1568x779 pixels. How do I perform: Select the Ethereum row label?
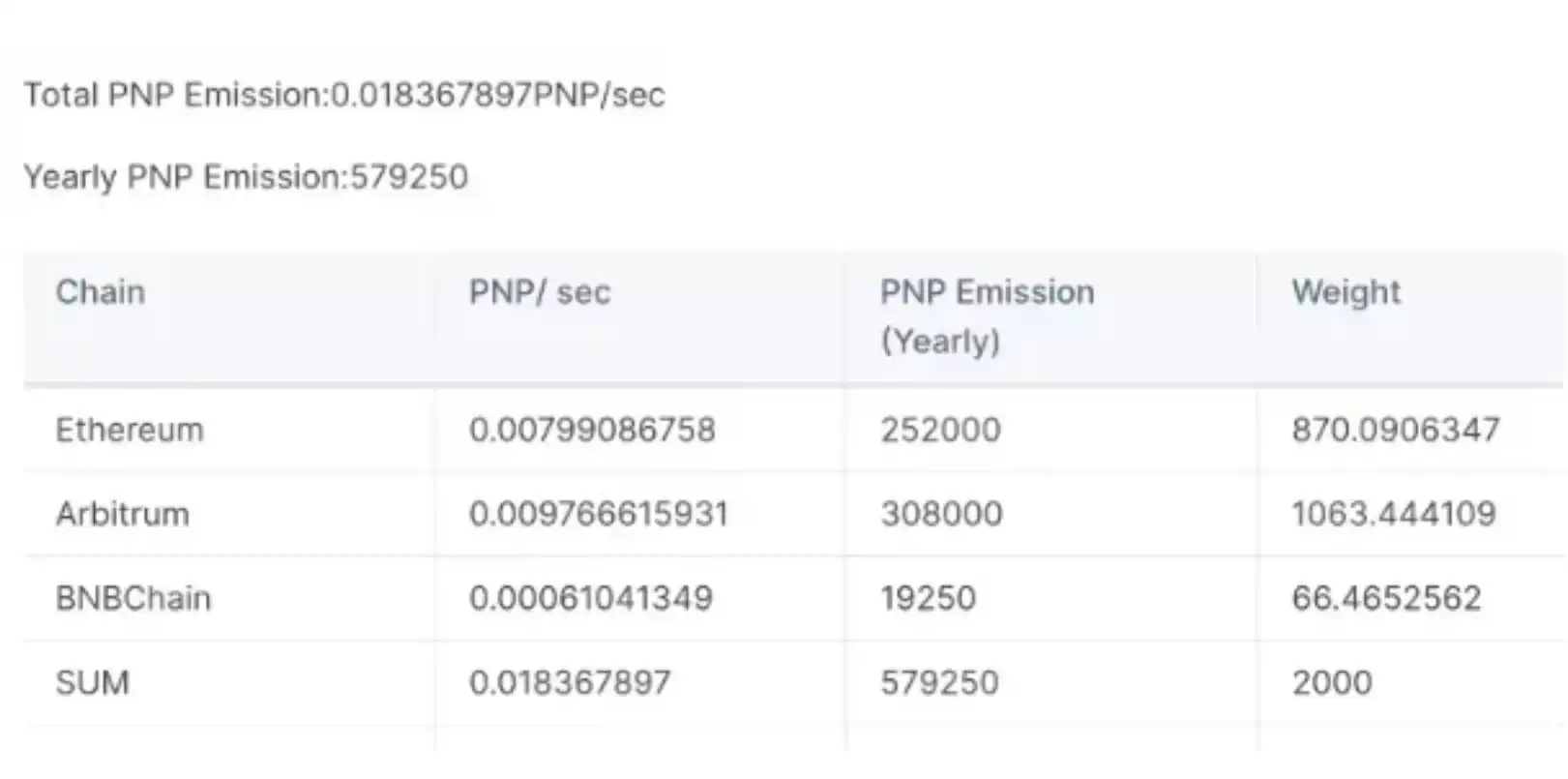point(130,430)
